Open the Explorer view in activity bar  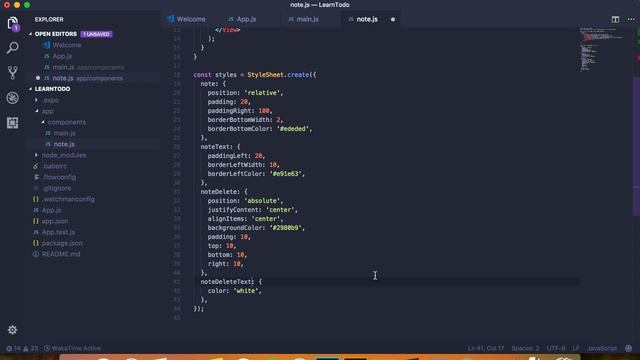13,23
